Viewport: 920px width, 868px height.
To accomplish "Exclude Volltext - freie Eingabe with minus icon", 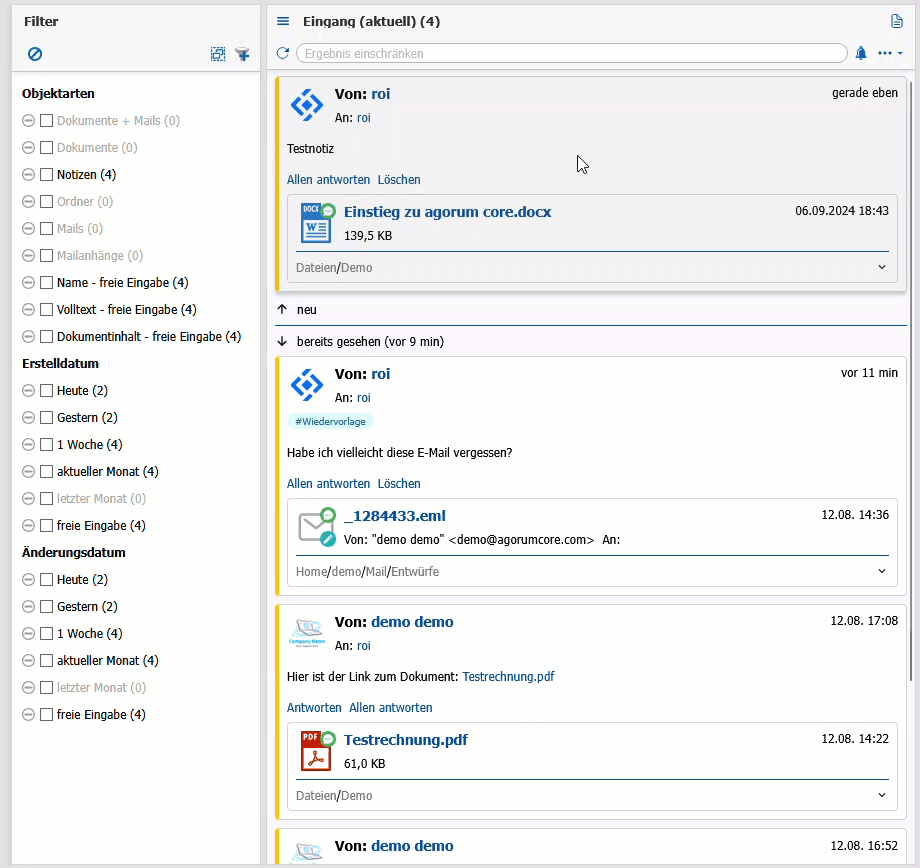I will 28,309.
